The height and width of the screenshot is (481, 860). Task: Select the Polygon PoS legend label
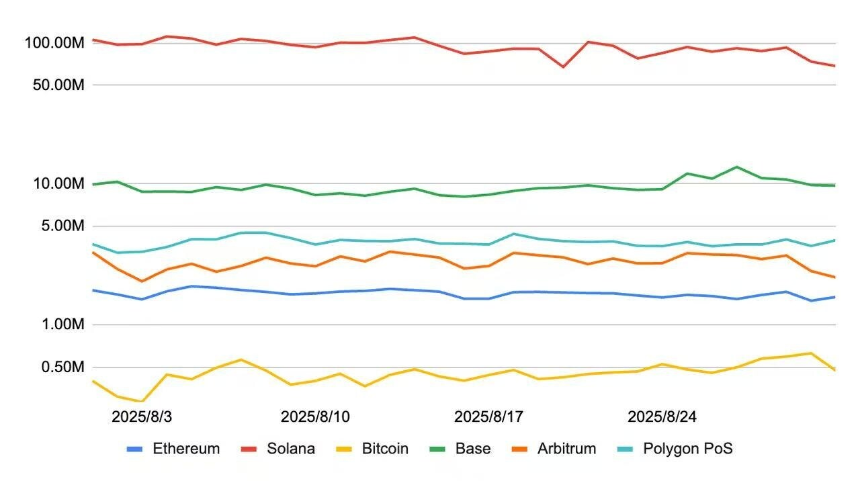tap(688, 449)
